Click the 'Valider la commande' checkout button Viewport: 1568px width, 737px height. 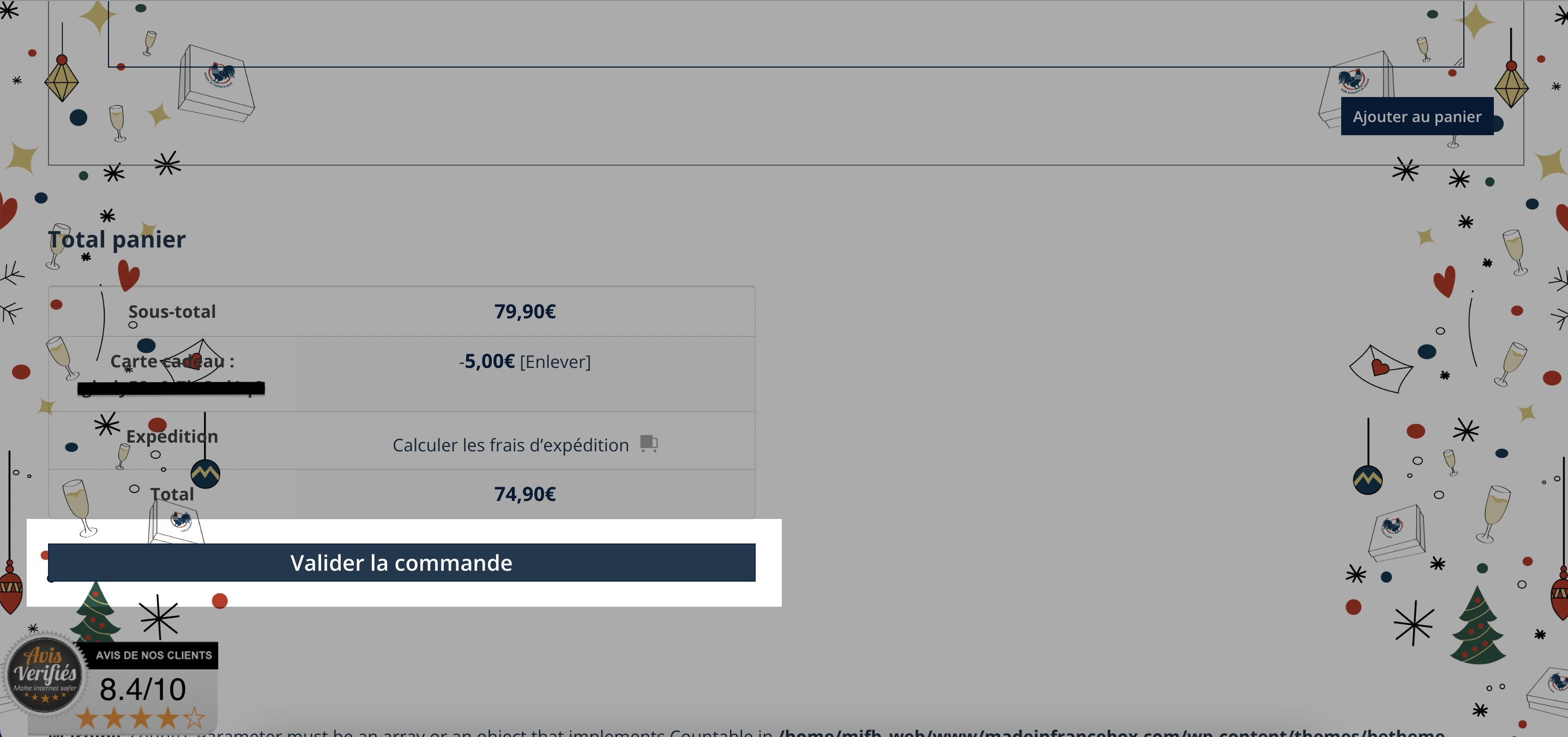pyautogui.click(x=401, y=563)
